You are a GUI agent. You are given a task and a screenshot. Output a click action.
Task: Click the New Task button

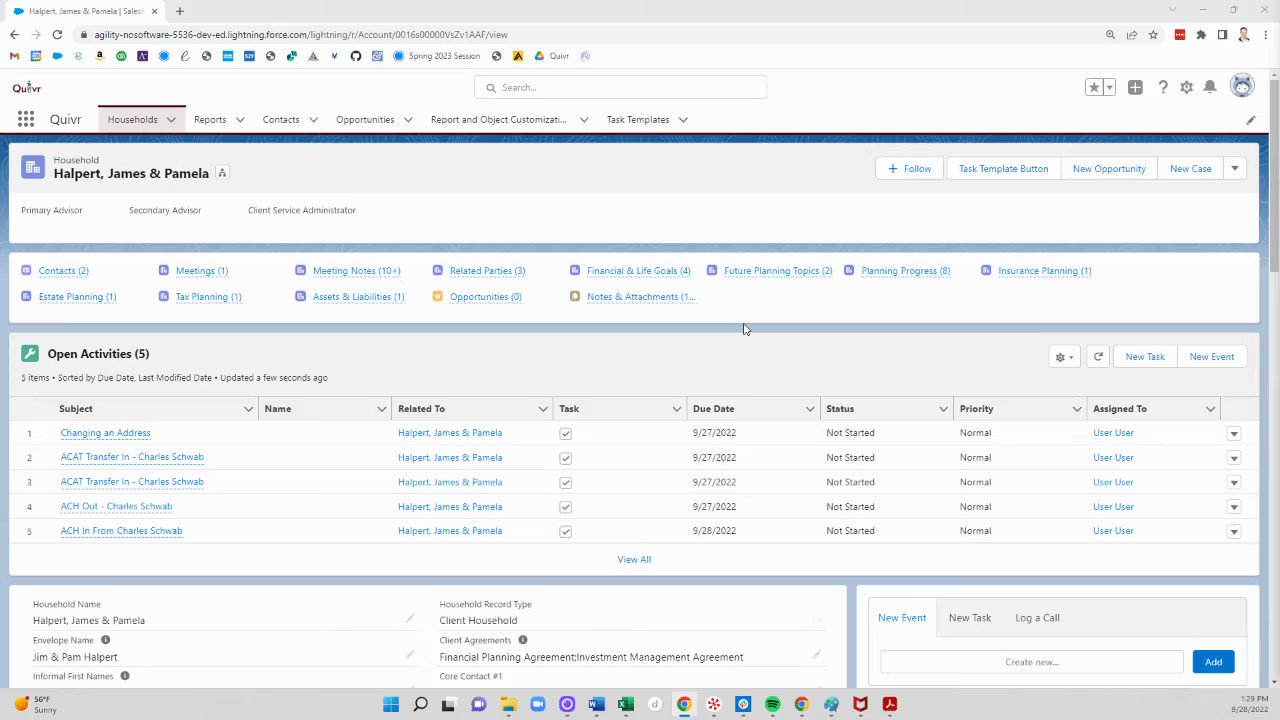tap(1145, 356)
